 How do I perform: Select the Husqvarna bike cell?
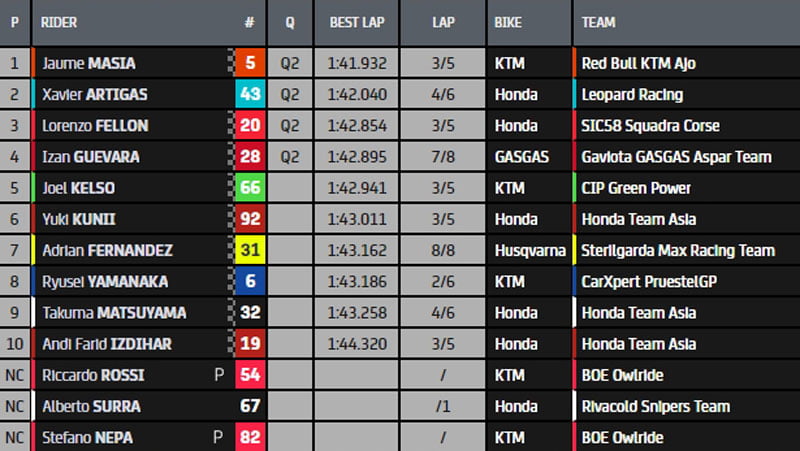click(530, 251)
